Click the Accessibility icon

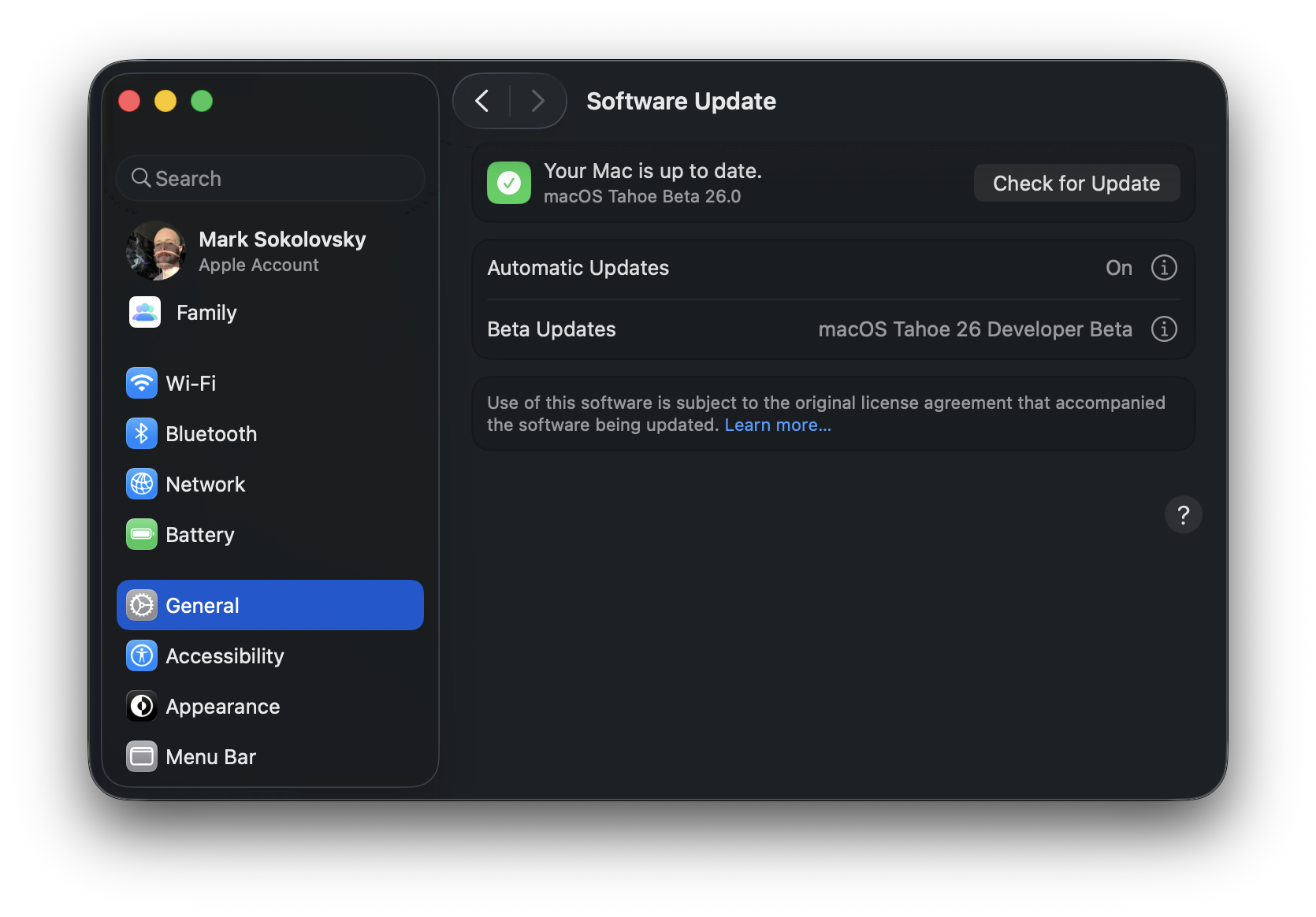[142, 656]
